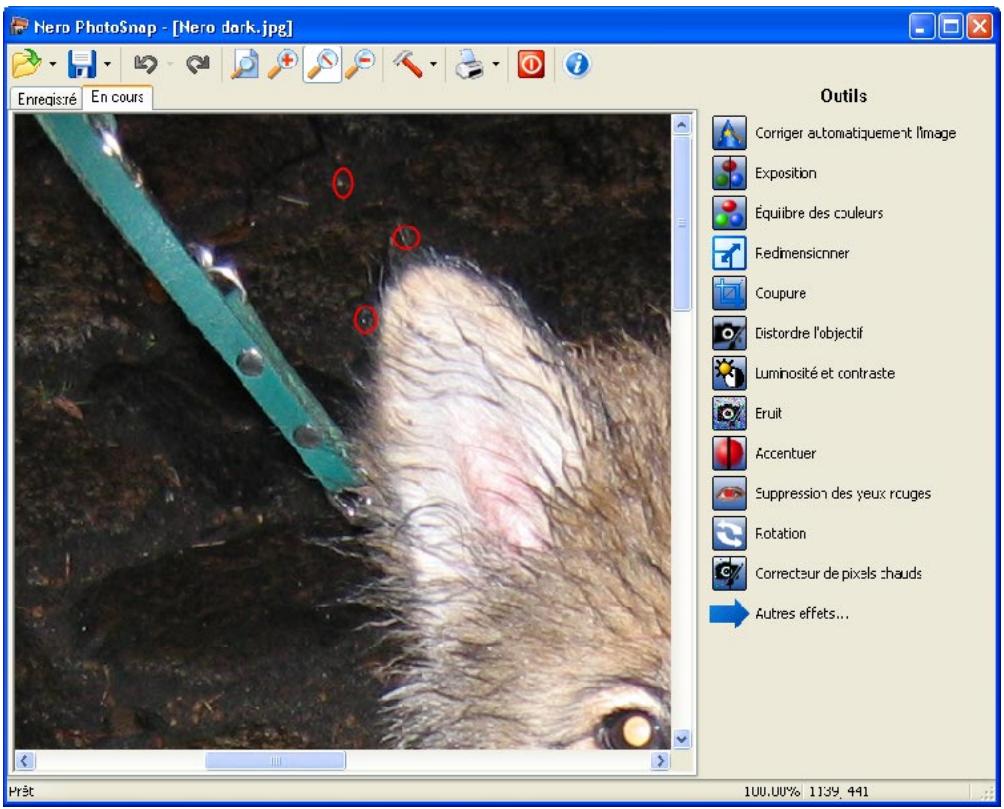Click the Autres effets... label
Viewport: 1004px width, 809px height.
(802, 613)
